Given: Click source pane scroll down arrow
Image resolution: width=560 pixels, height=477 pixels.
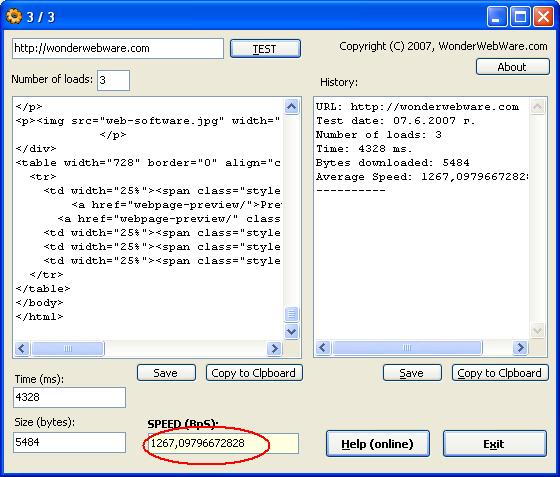Looking at the screenshot, I should click(291, 332).
